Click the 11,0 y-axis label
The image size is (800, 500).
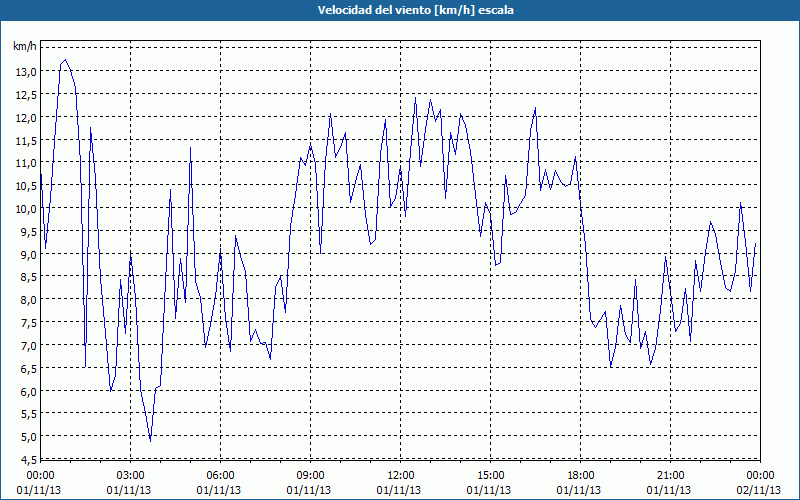[26, 163]
